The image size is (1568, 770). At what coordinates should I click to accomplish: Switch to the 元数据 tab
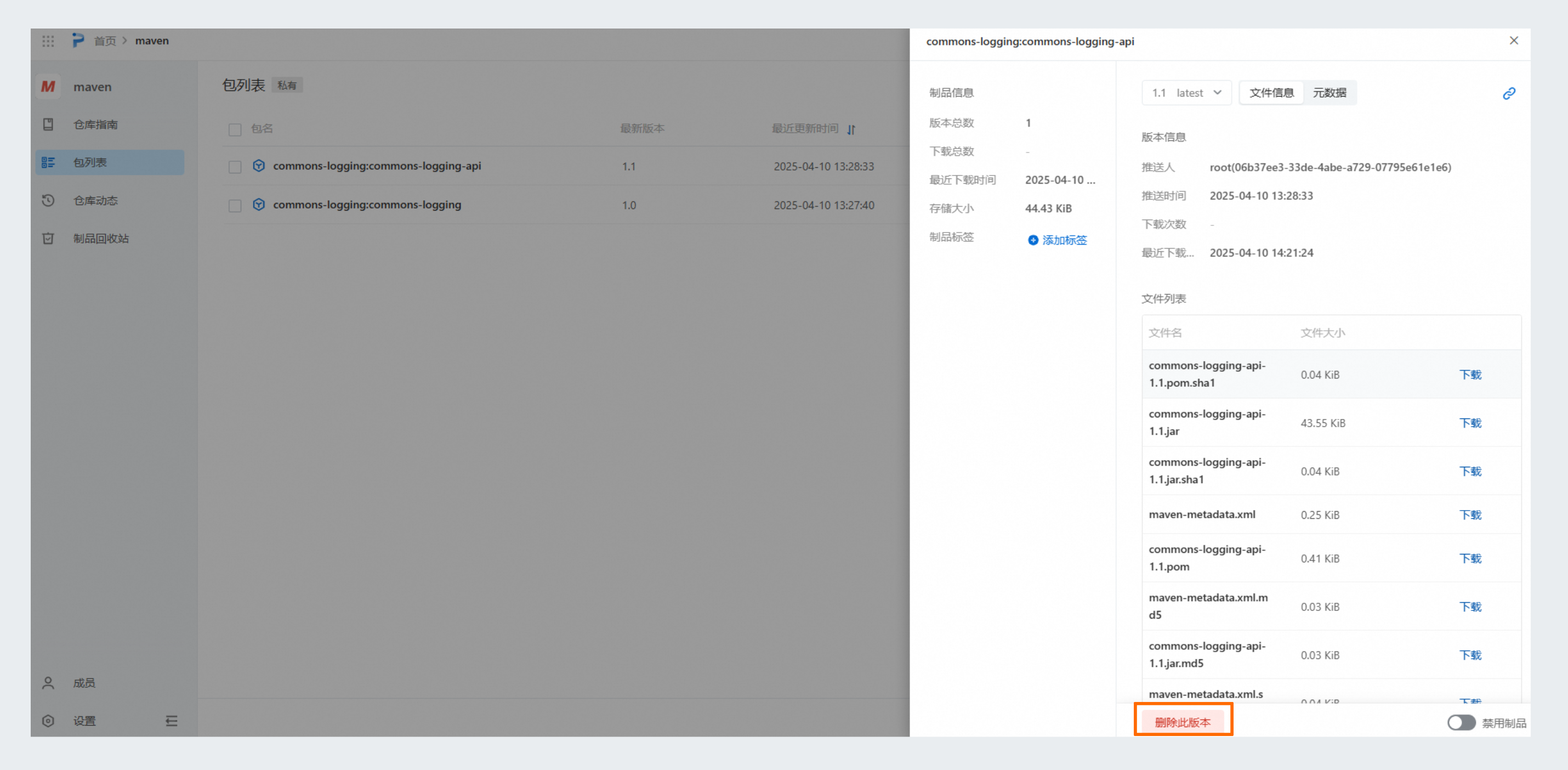1330,93
